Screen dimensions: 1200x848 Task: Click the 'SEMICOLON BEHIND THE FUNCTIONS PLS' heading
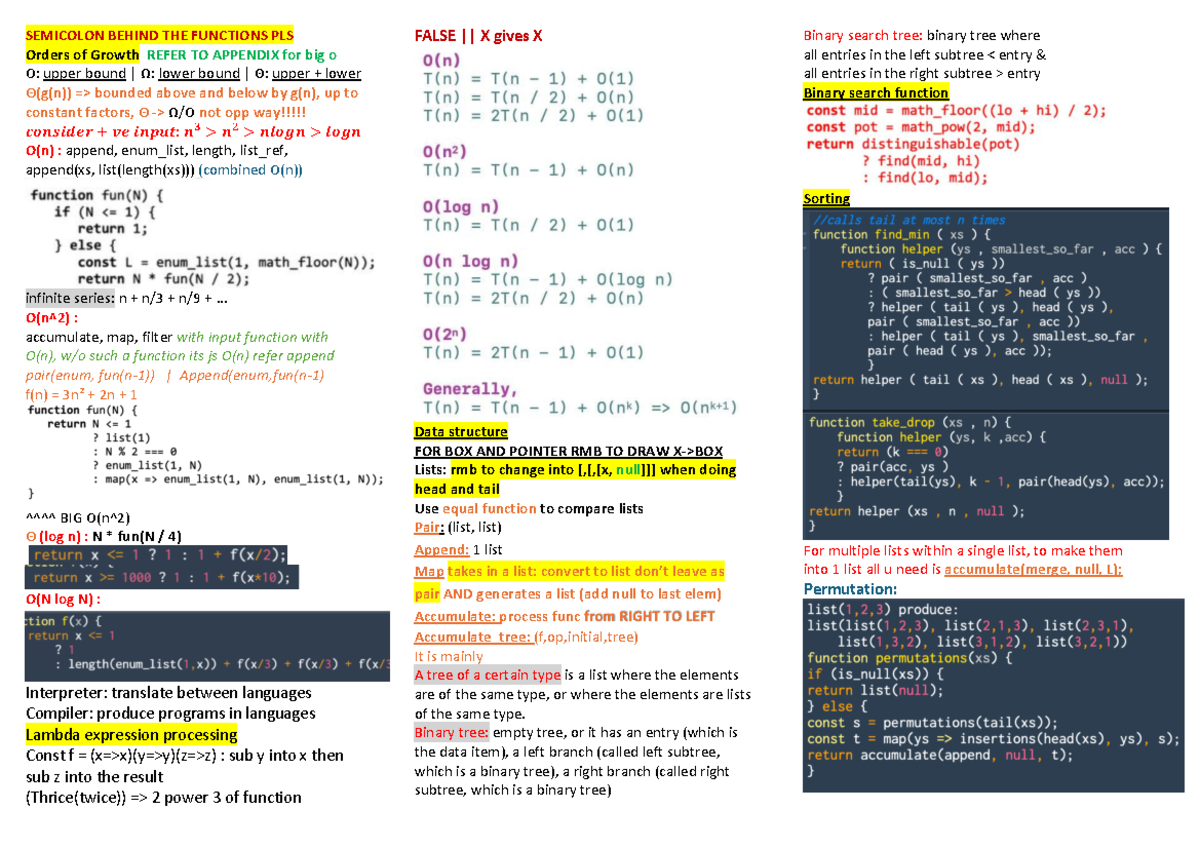pos(160,37)
